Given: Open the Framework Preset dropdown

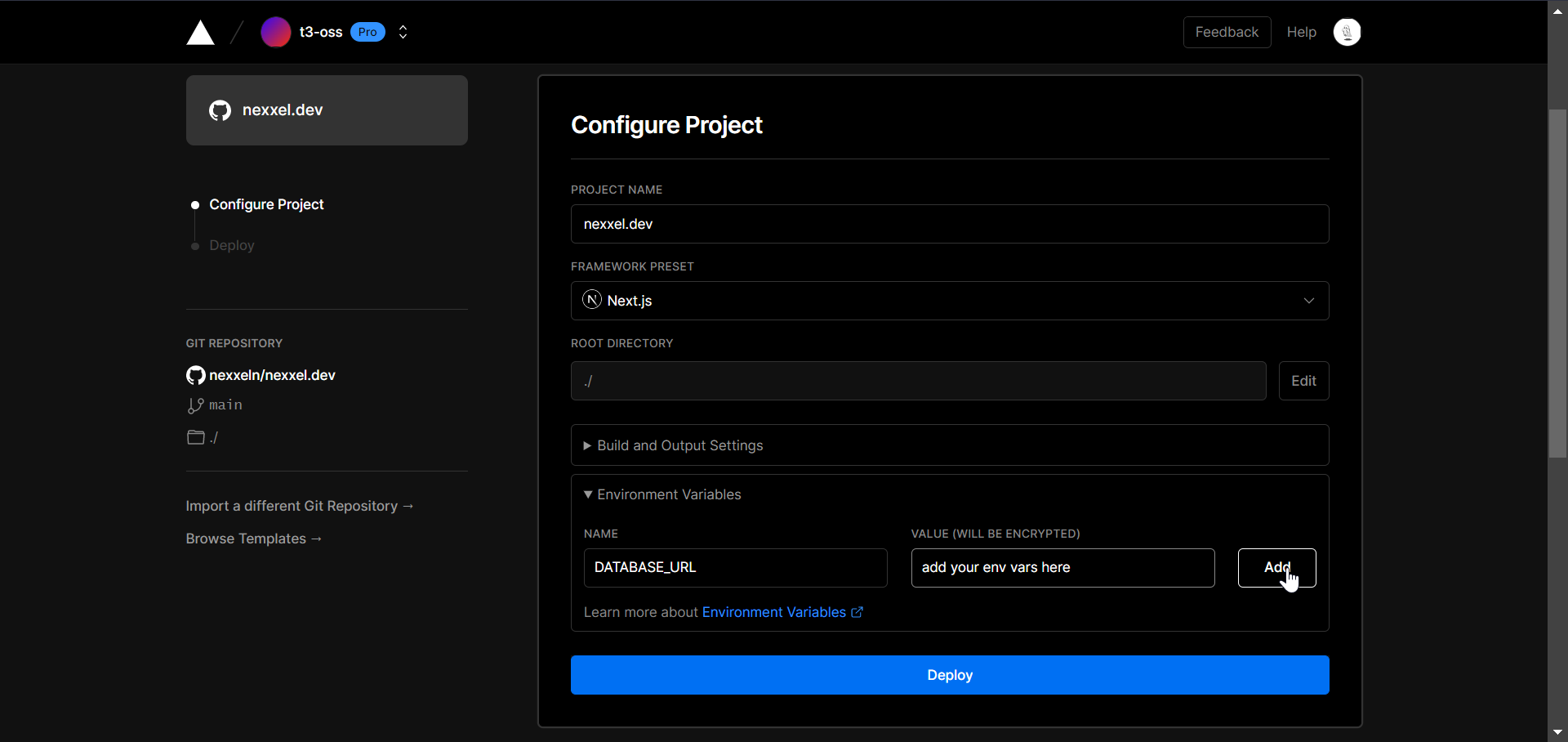Looking at the screenshot, I should (x=1308, y=300).
